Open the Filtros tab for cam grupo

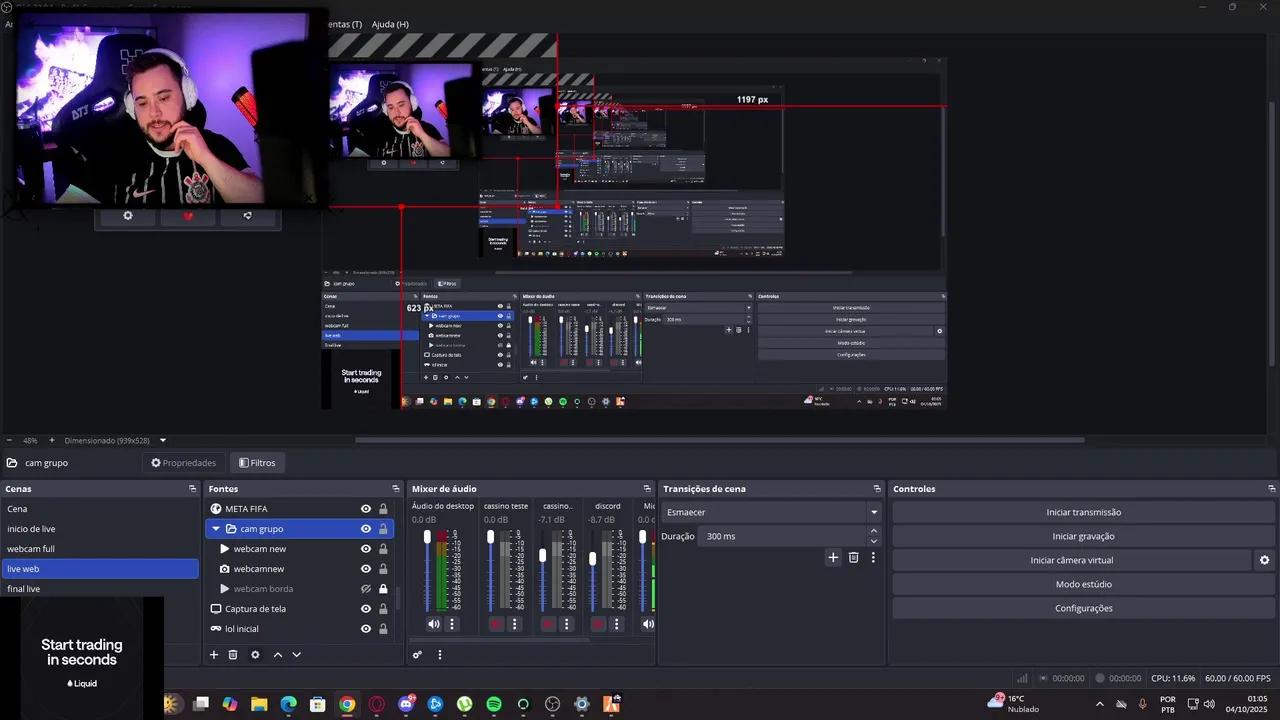tap(256, 463)
